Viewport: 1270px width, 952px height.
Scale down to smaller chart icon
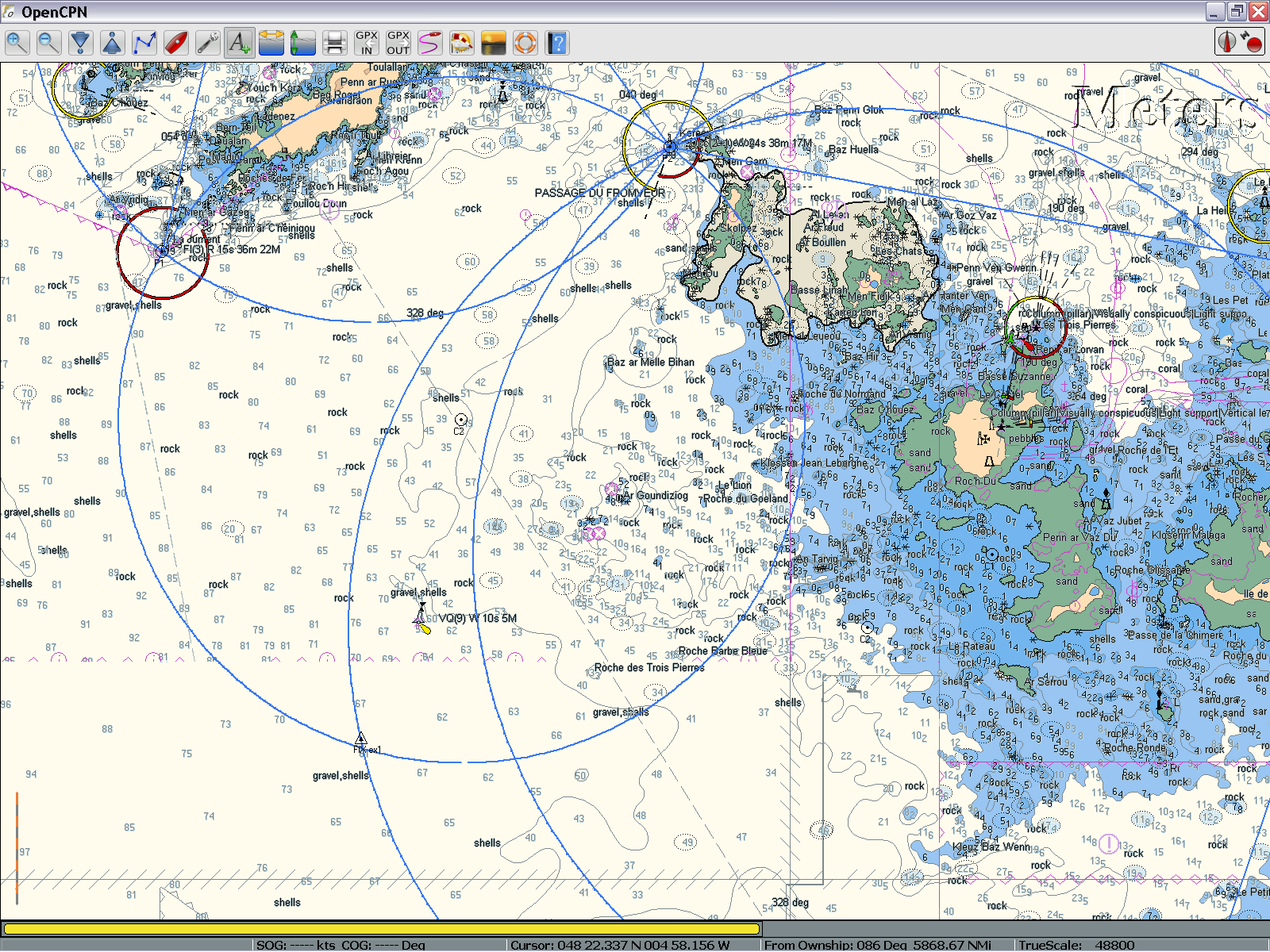(80, 42)
